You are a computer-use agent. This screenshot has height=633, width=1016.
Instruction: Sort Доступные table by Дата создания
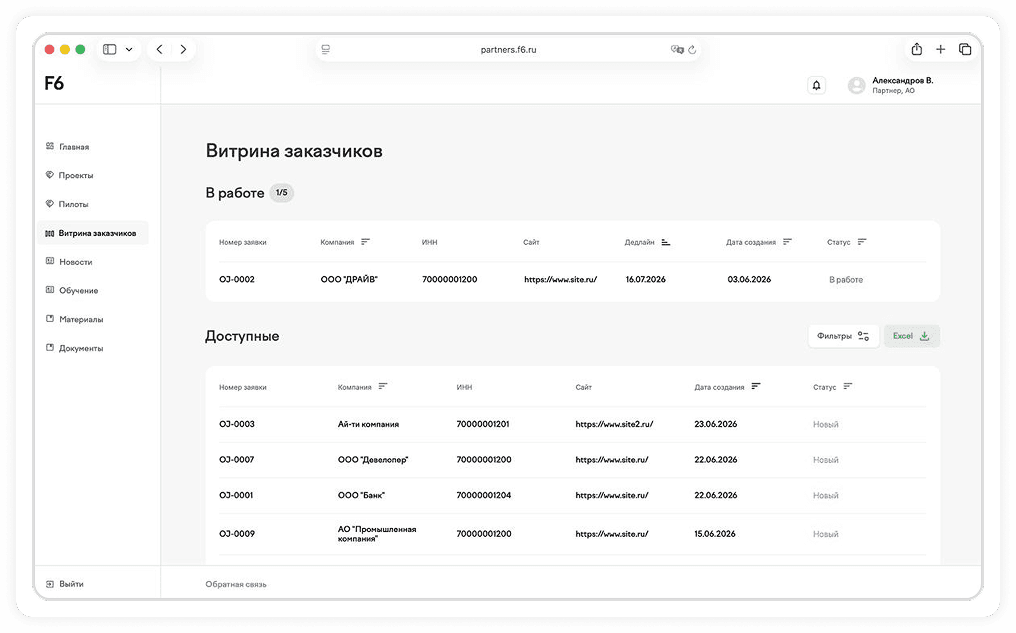pos(756,386)
